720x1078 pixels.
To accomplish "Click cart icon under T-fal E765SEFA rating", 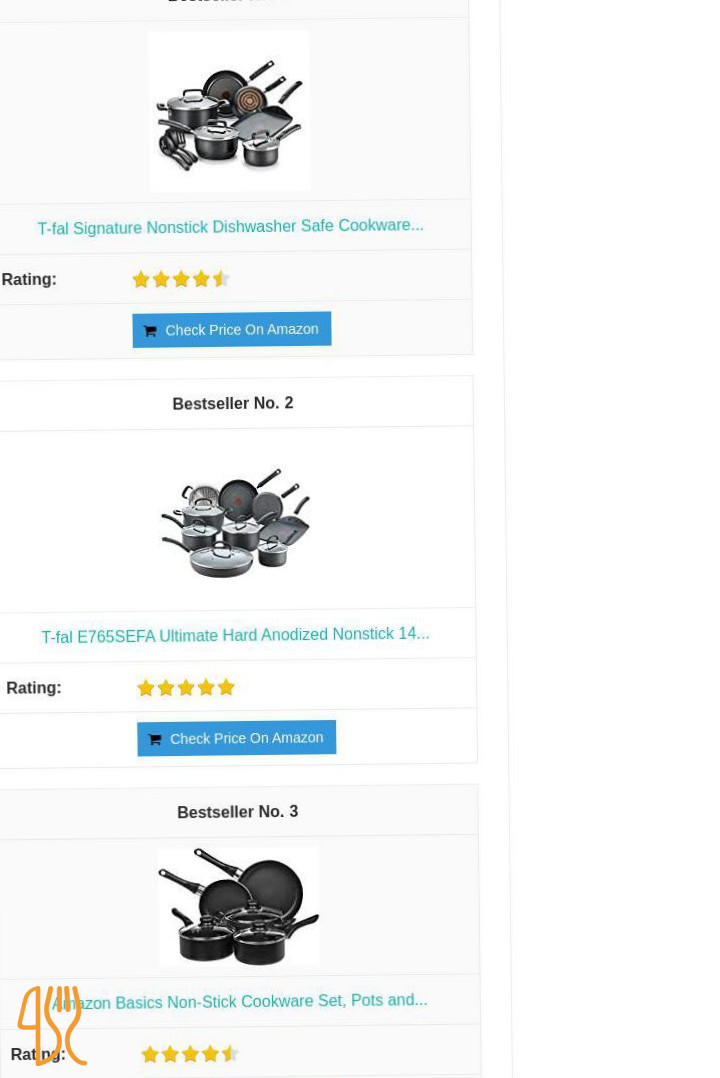I will [x=155, y=740].
